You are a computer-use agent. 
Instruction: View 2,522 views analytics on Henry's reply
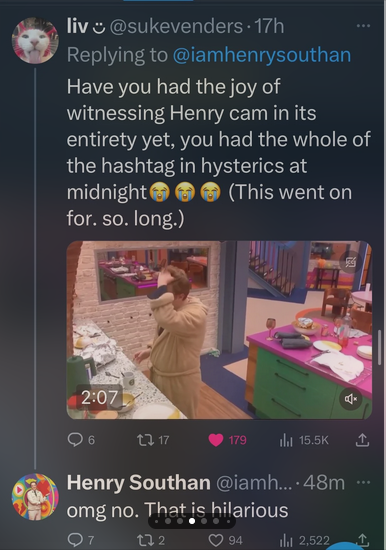tap(304, 539)
